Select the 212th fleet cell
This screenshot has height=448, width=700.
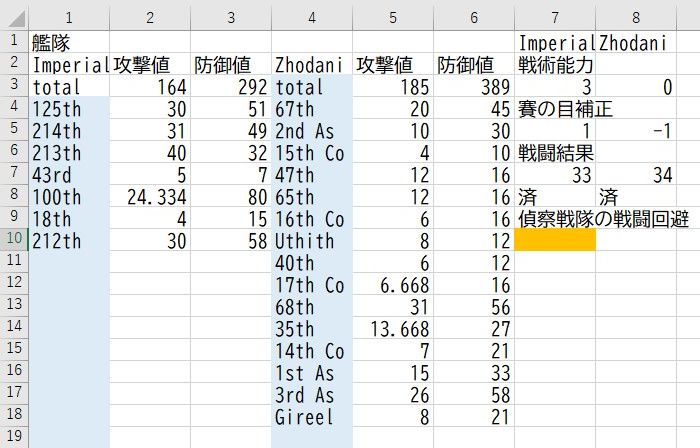69,240
